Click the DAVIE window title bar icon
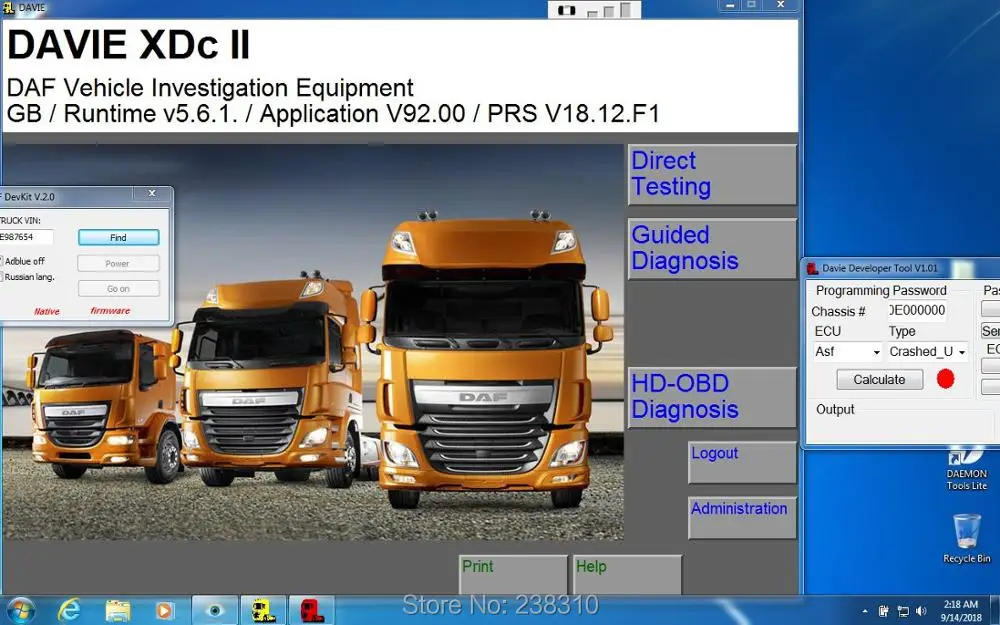This screenshot has width=1000, height=625. (8, 8)
